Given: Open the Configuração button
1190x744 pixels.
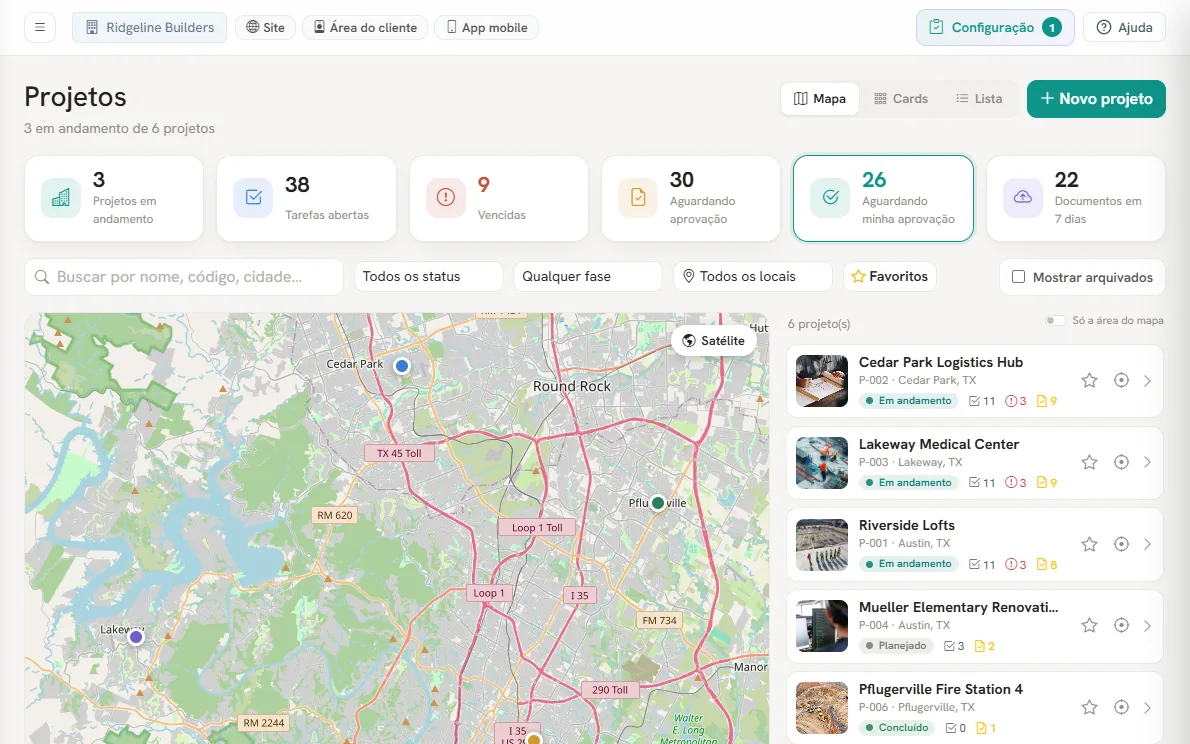Looking at the screenshot, I should click(995, 27).
